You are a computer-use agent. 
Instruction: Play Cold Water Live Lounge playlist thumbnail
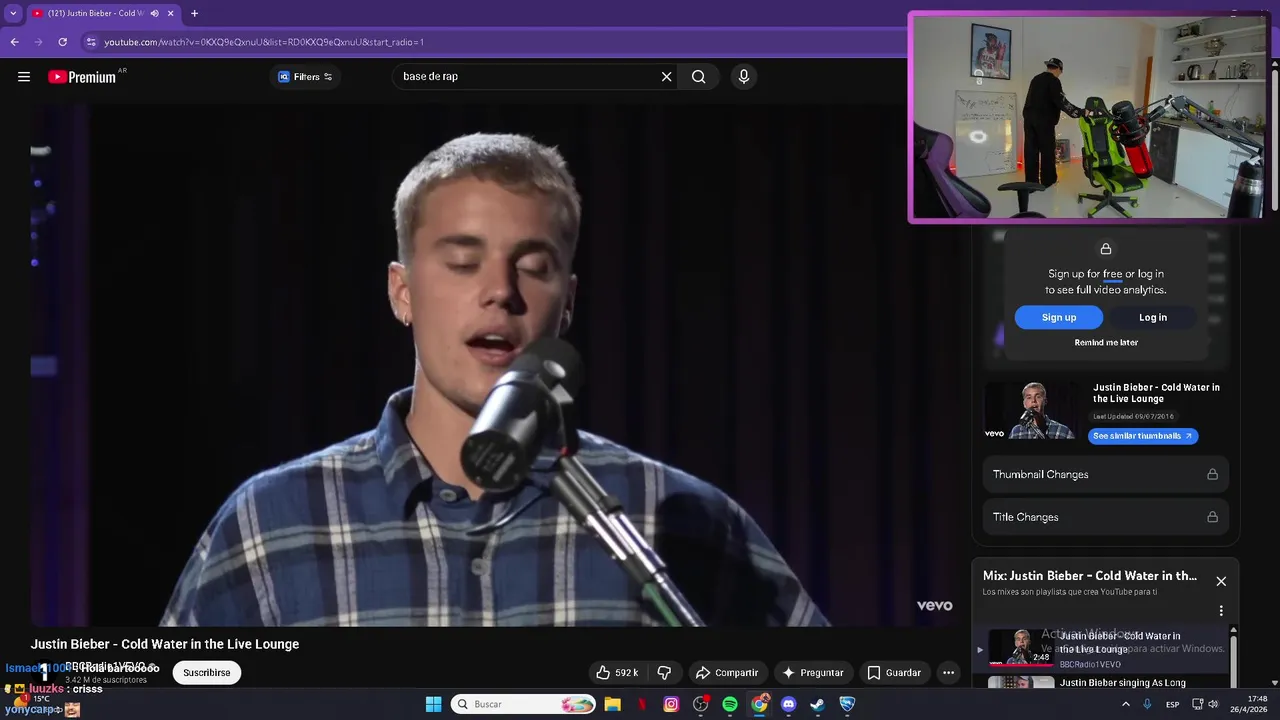pos(1021,648)
